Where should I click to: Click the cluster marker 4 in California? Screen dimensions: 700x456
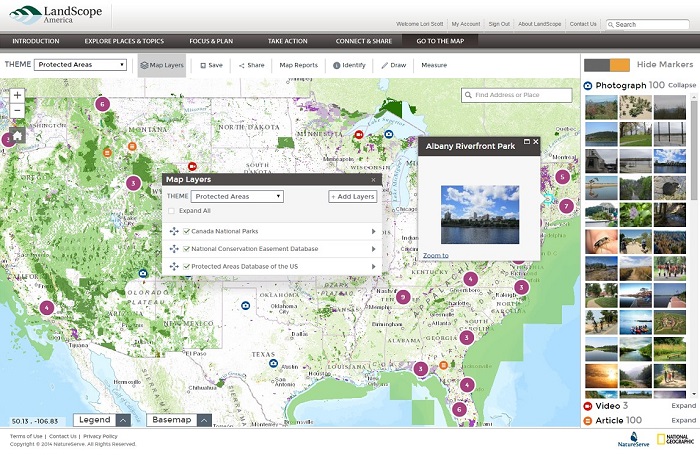pos(47,308)
